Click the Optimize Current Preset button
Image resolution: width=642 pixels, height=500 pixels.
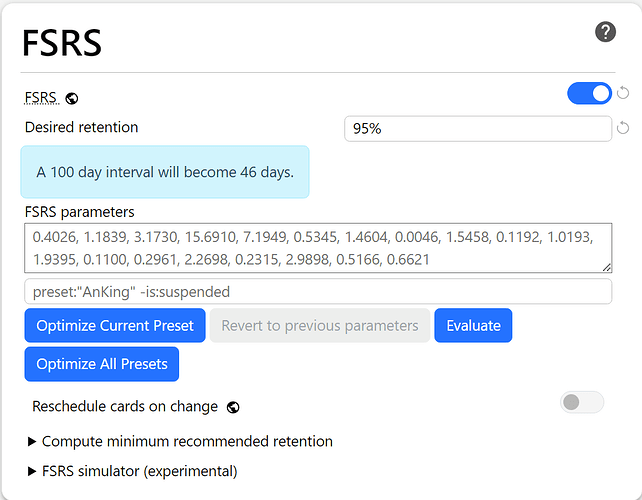tap(115, 326)
